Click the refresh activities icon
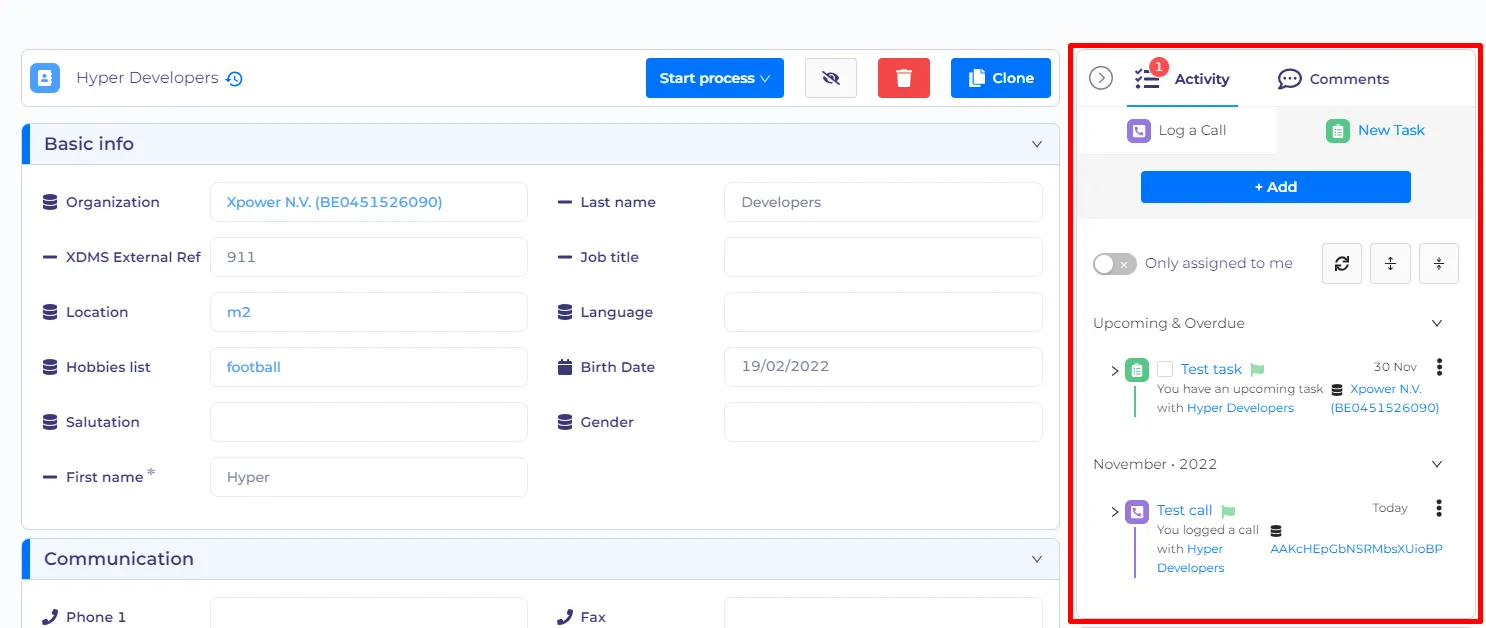Screen dimensions: 1486x628 (x=1342, y=264)
